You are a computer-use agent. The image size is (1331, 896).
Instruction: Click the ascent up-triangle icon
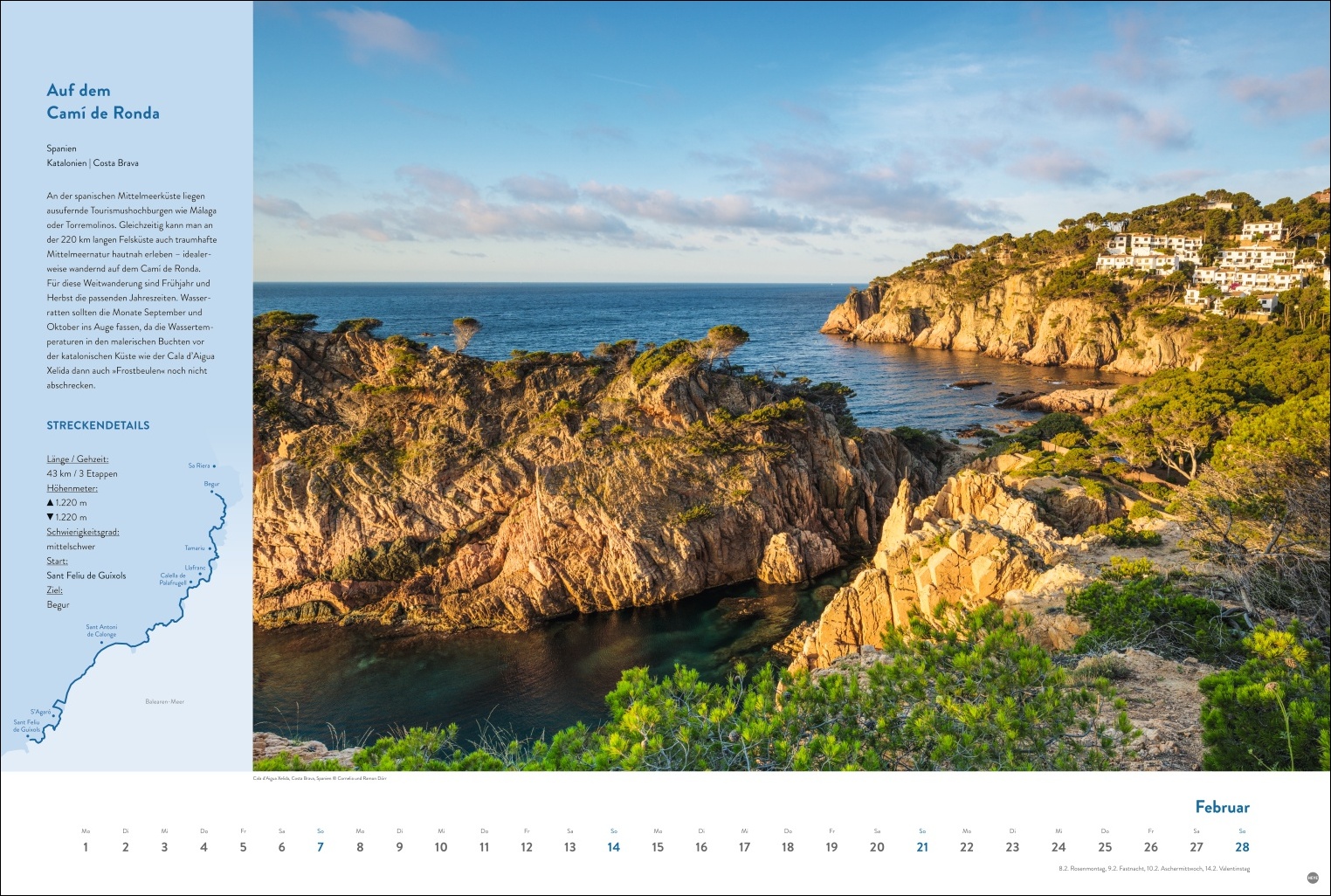click(x=50, y=502)
